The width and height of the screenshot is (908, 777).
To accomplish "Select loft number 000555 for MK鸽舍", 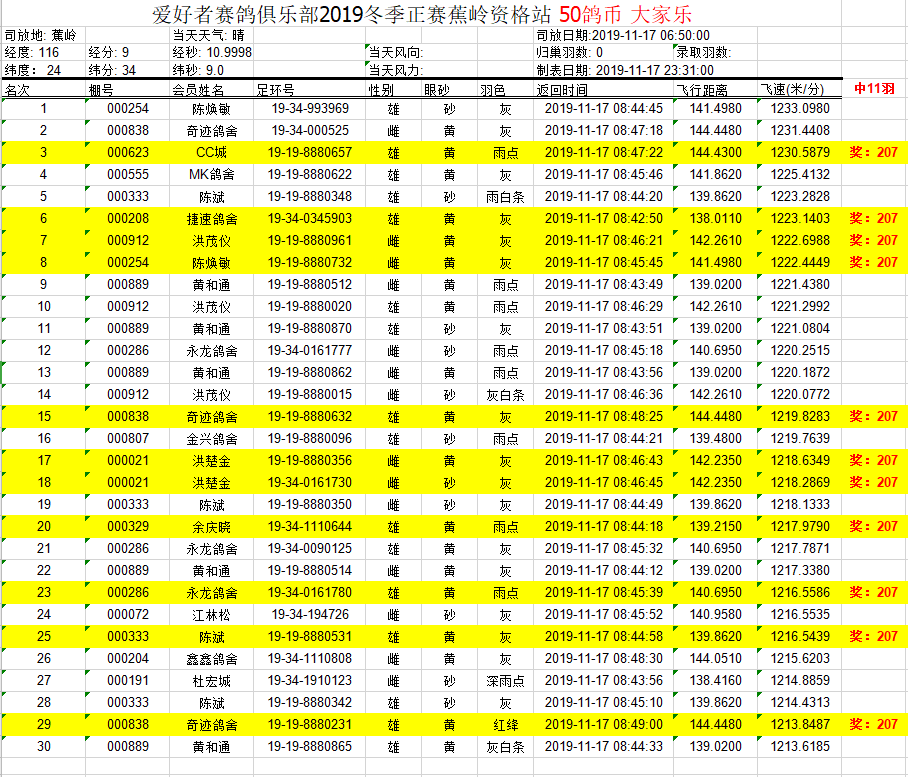I will 127,175.
